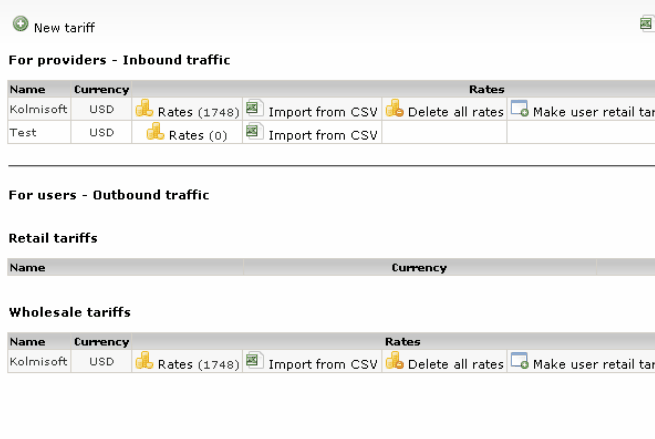Click CSV icon in wholesale Kolmisoft row

pyautogui.click(x=254, y=360)
